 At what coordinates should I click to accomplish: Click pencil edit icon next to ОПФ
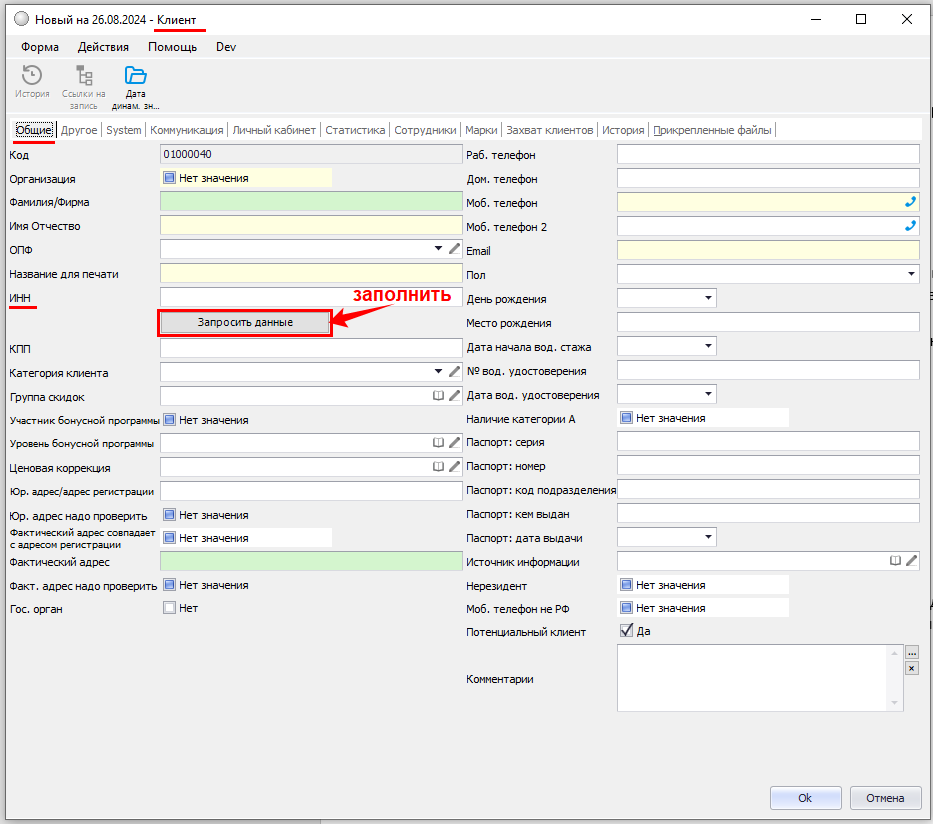[455, 249]
